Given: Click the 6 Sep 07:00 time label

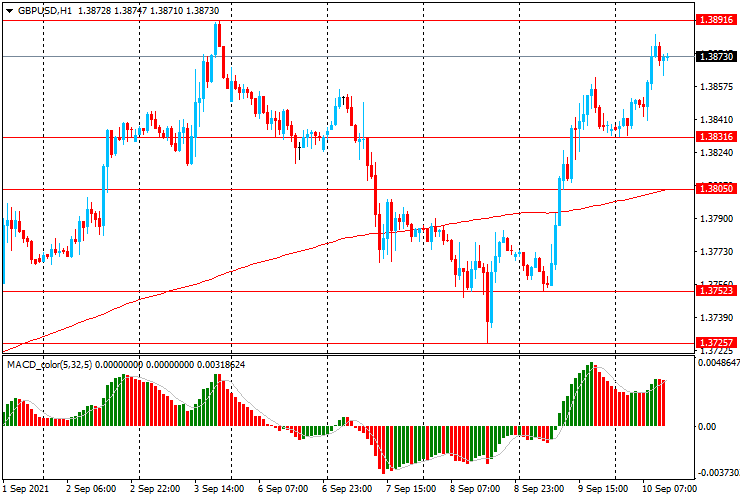Looking at the screenshot, I should point(283,488).
